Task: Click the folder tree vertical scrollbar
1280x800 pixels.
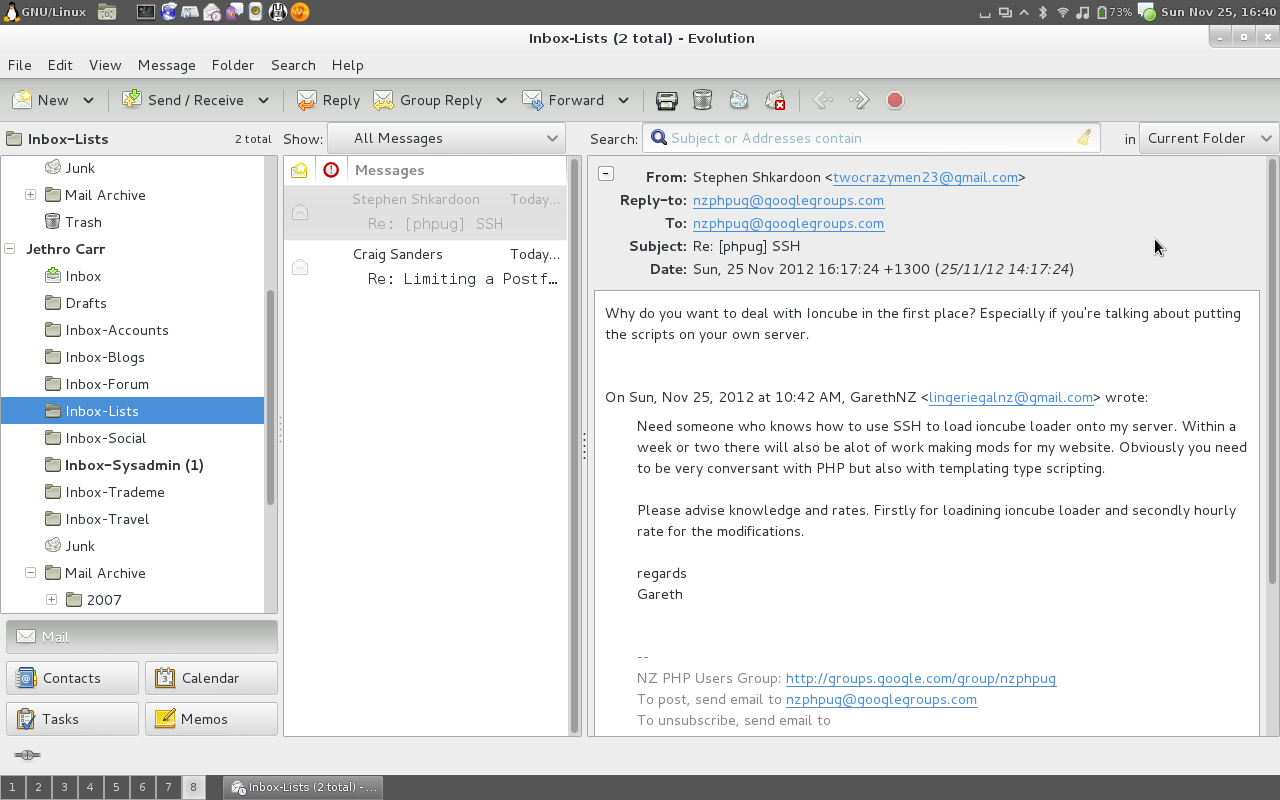Action: tap(270, 397)
